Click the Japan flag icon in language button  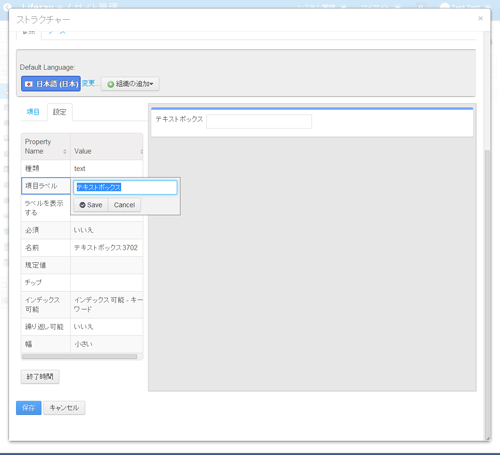click(29, 84)
